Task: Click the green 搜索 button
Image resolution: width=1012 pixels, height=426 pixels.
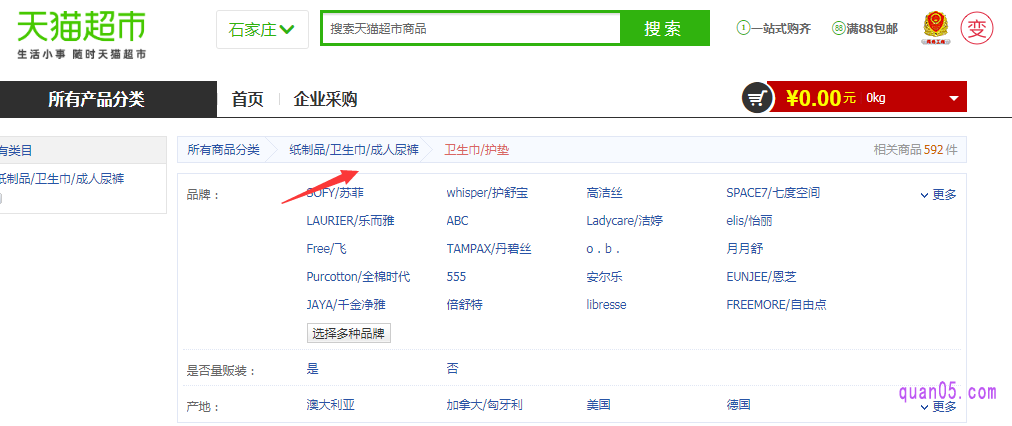Action: click(663, 28)
